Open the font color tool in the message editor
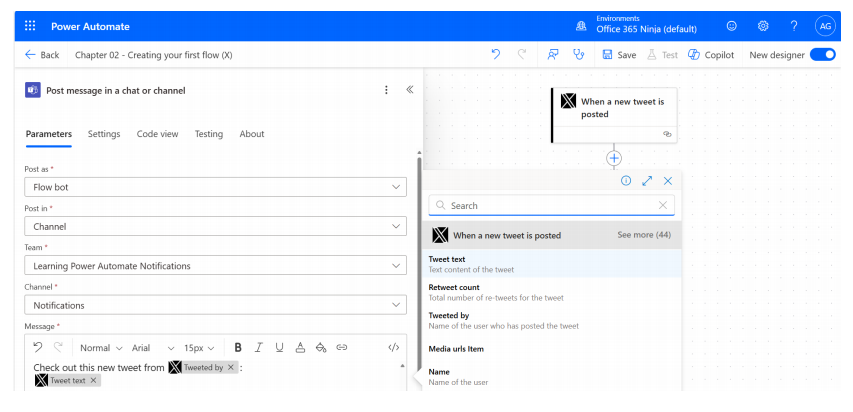Screen dimensions: 853x412 [x=300, y=347]
